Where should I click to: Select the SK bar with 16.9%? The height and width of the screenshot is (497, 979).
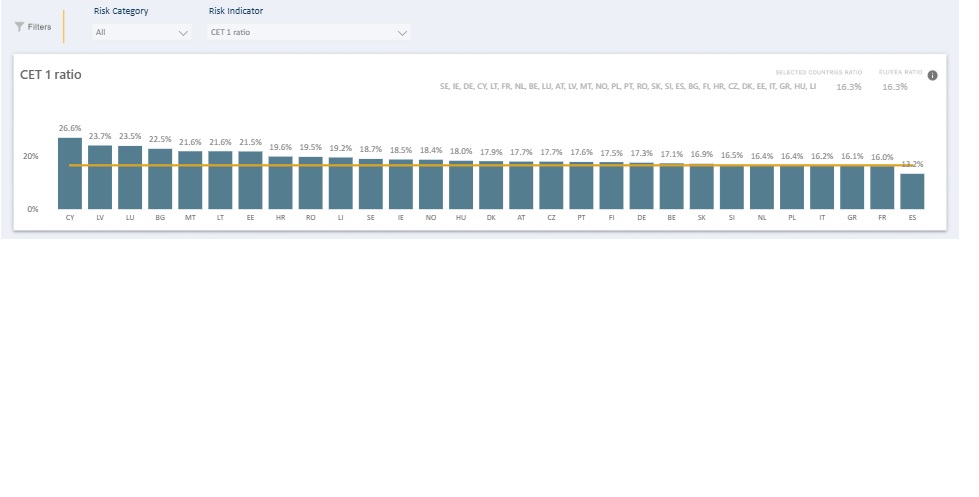tap(702, 187)
